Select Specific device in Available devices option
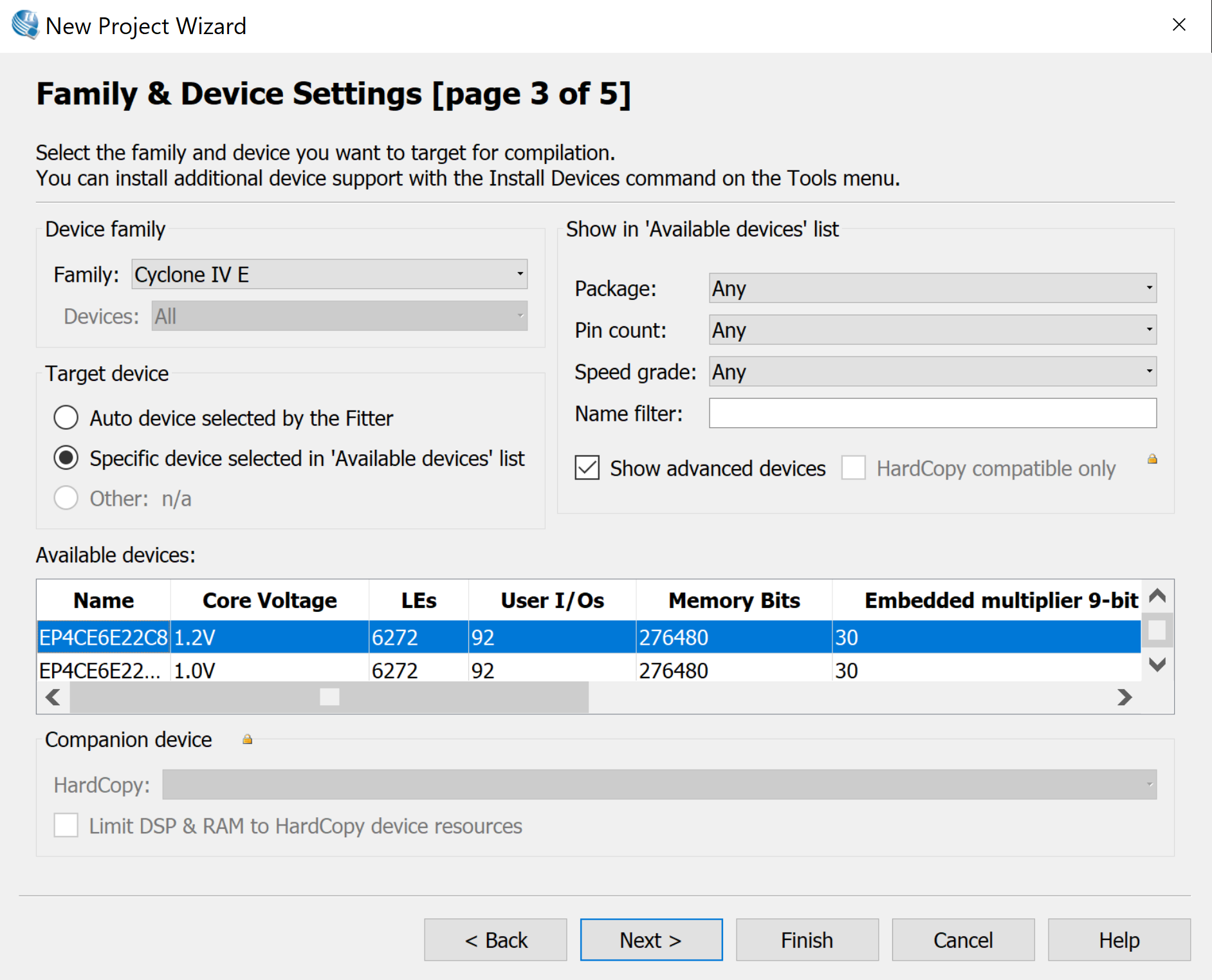The width and height of the screenshot is (1212, 980). click(66, 458)
